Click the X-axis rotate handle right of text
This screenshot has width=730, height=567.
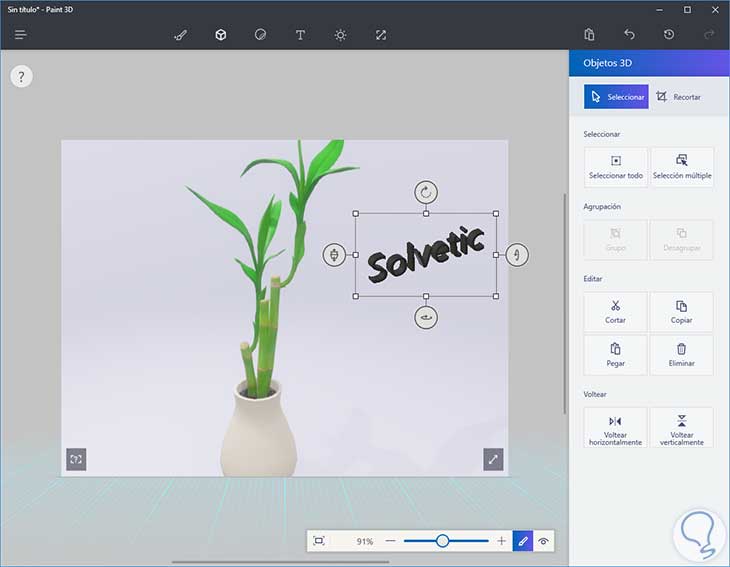[x=517, y=255]
